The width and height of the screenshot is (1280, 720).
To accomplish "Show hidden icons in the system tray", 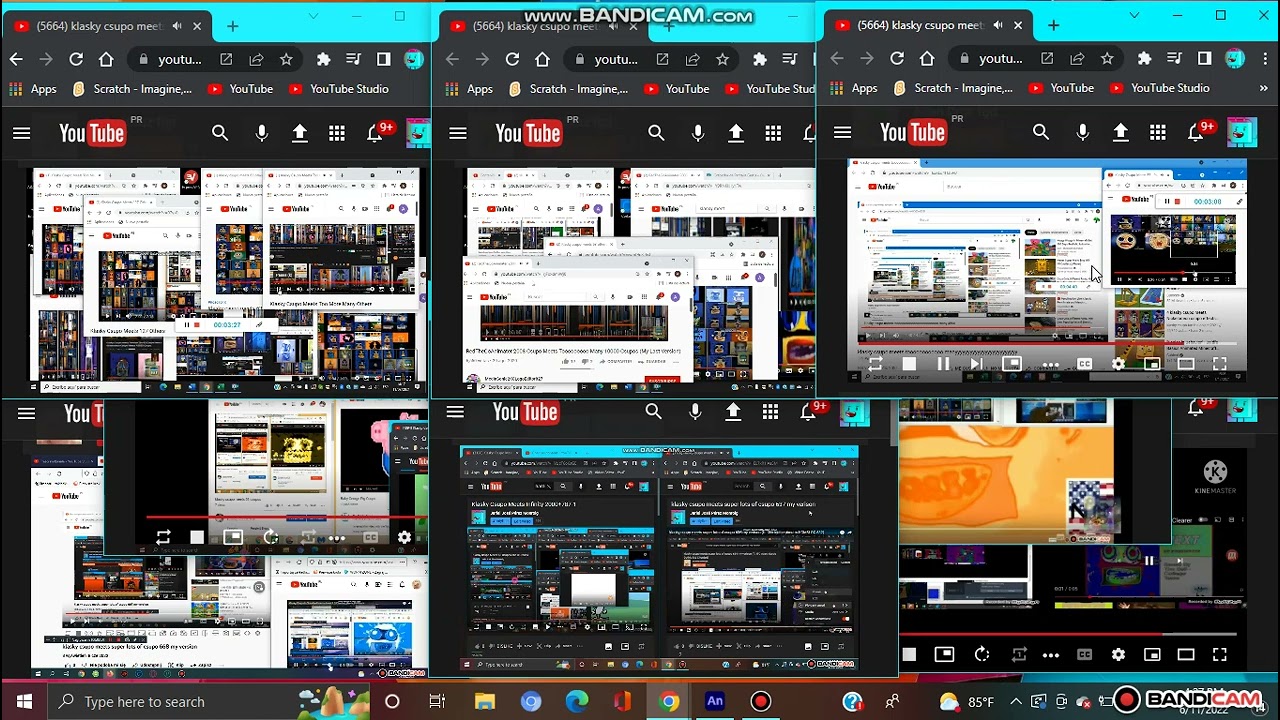I will tap(1016, 701).
